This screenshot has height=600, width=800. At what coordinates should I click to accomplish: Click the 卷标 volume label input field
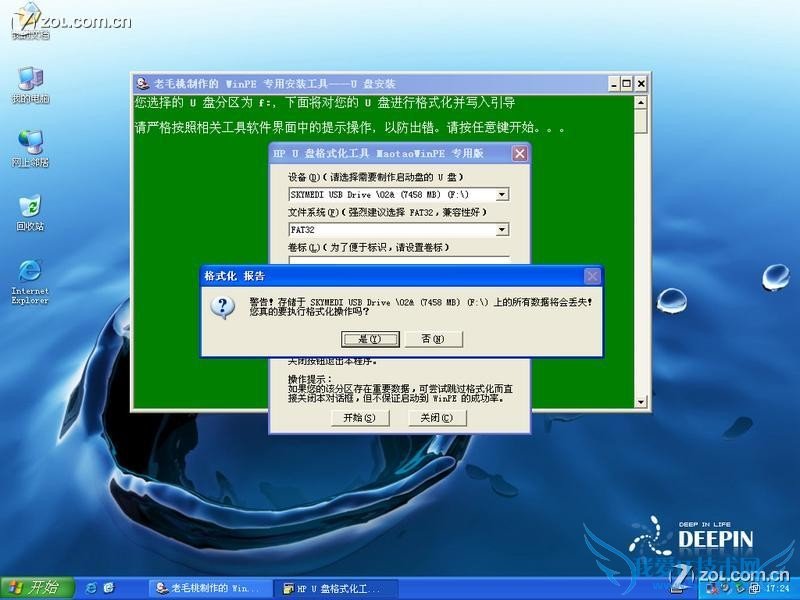tap(399, 260)
